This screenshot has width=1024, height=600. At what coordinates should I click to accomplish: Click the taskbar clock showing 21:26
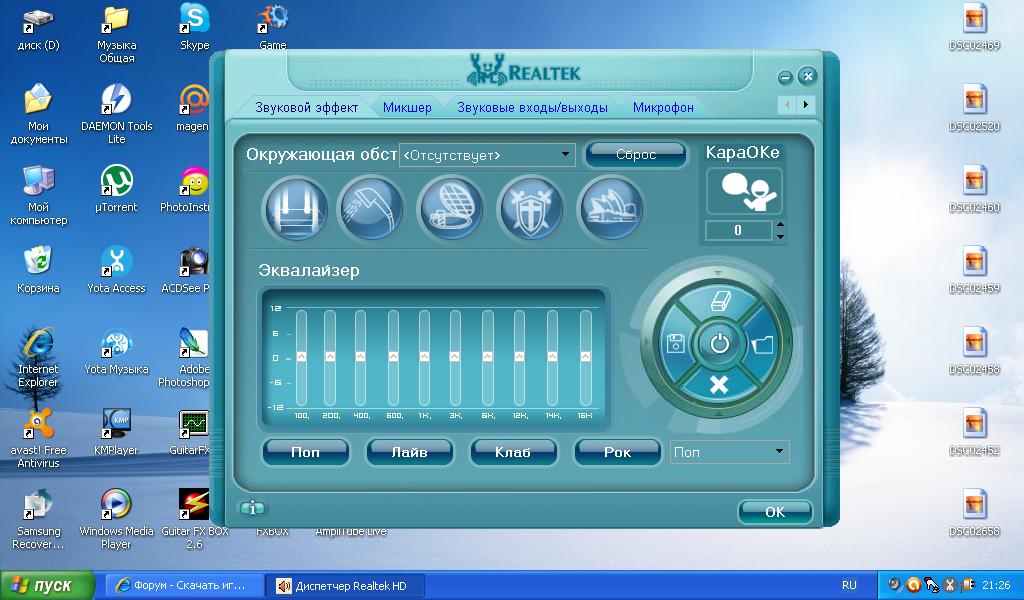pos(996,586)
